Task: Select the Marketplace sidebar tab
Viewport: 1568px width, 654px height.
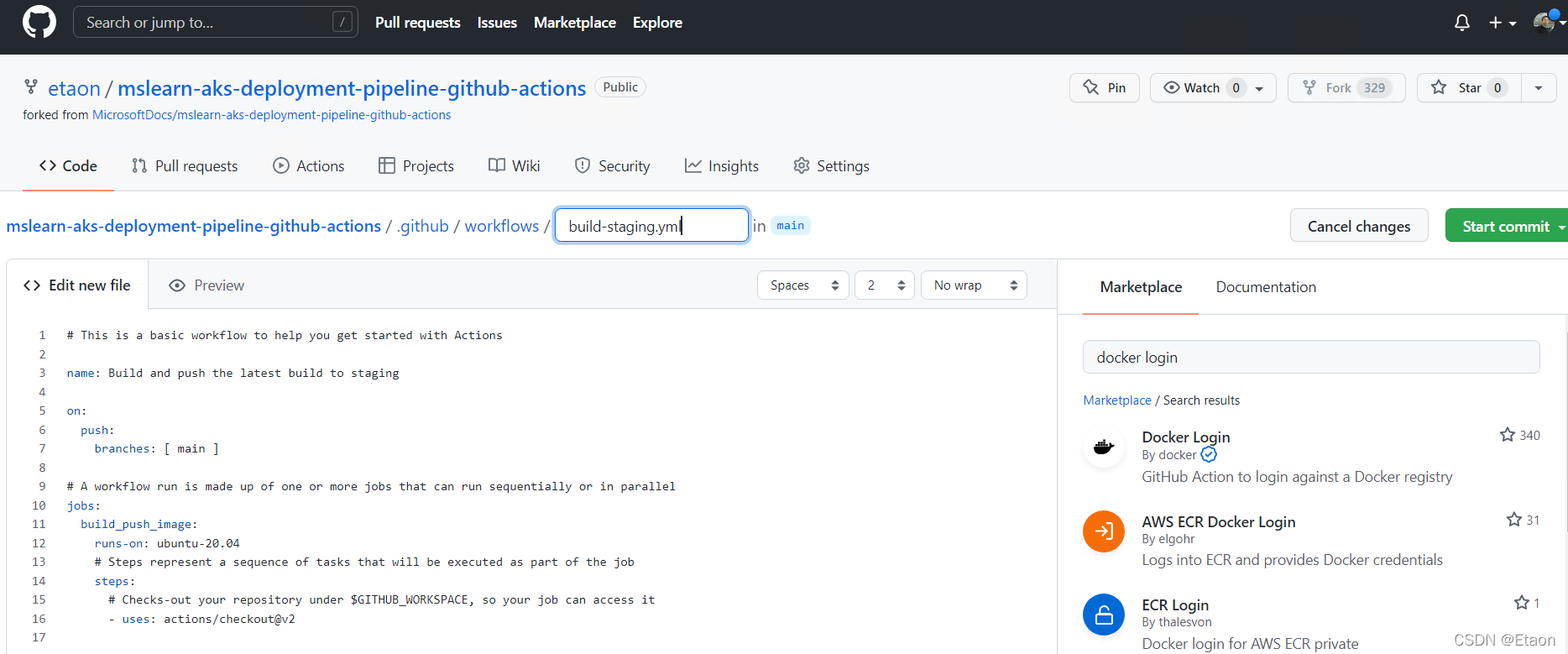Action: tap(1141, 287)
